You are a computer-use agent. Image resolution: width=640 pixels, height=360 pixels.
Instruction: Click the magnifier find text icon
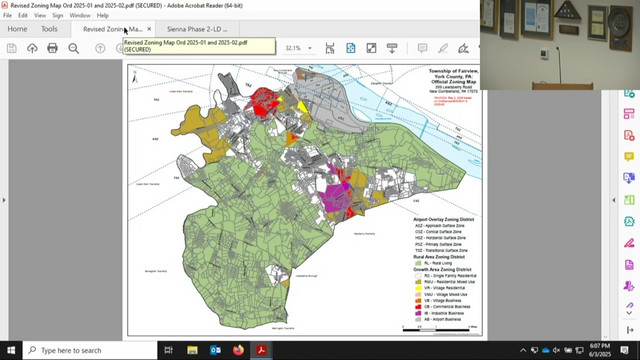pyautogui.click(x=73, y=48)
